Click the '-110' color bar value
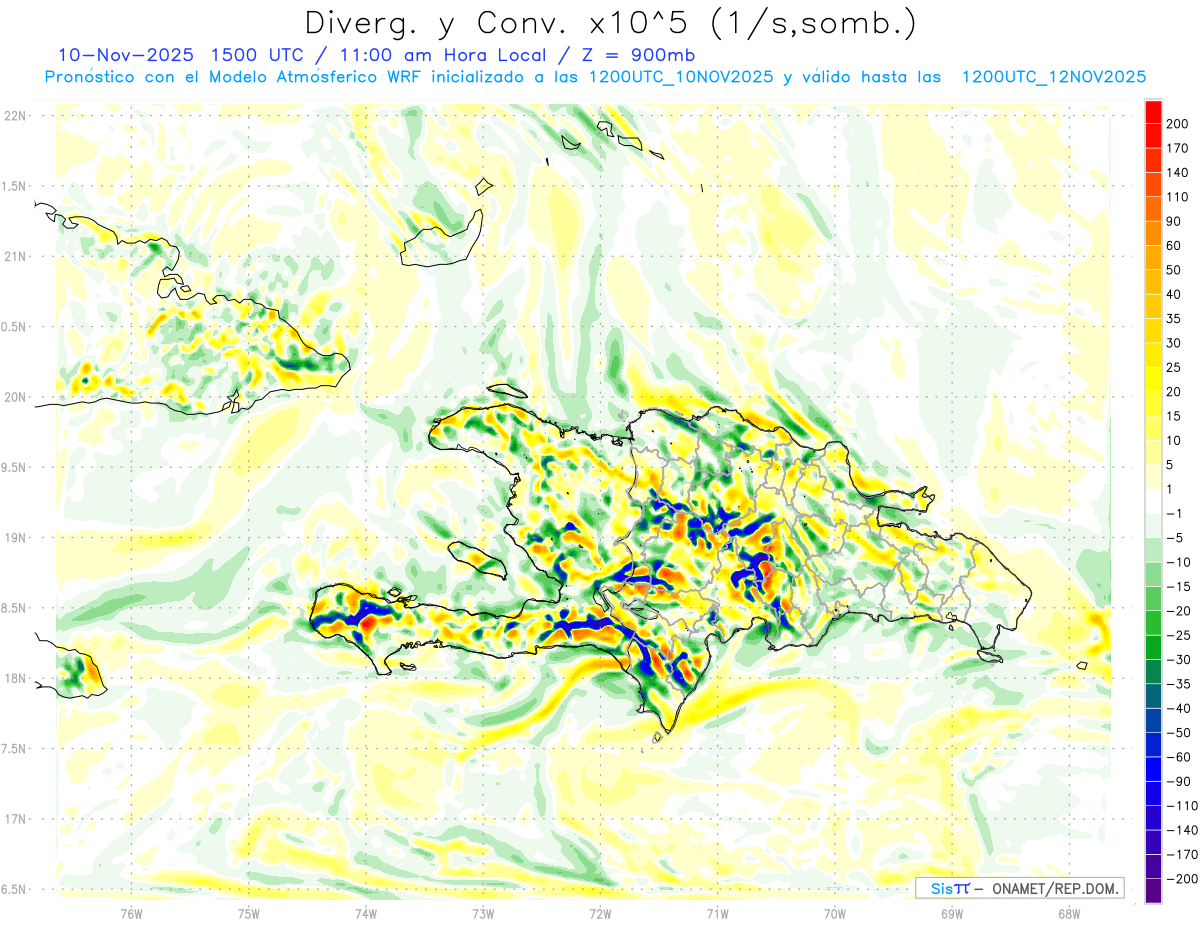1200x927 pixels. point(1182,807)
